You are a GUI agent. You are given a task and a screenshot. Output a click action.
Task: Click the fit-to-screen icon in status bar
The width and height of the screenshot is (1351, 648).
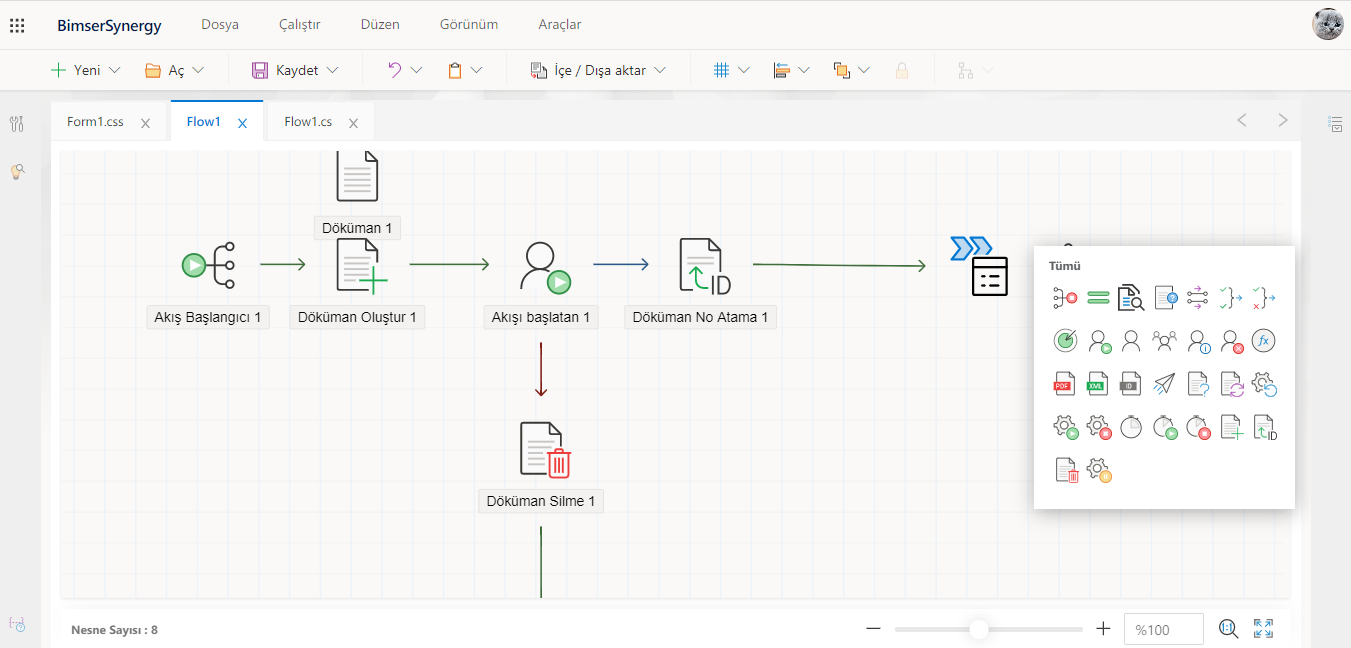pos(1264,628)
